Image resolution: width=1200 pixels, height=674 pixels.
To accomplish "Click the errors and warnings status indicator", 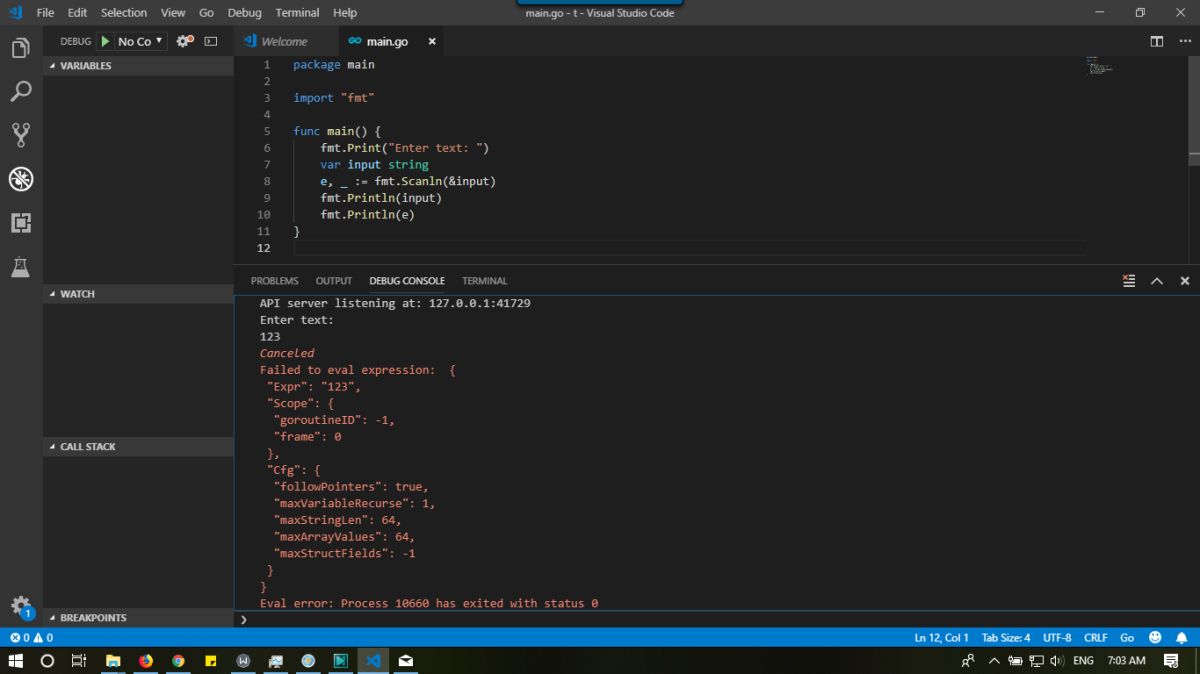I will coord(31,637).
